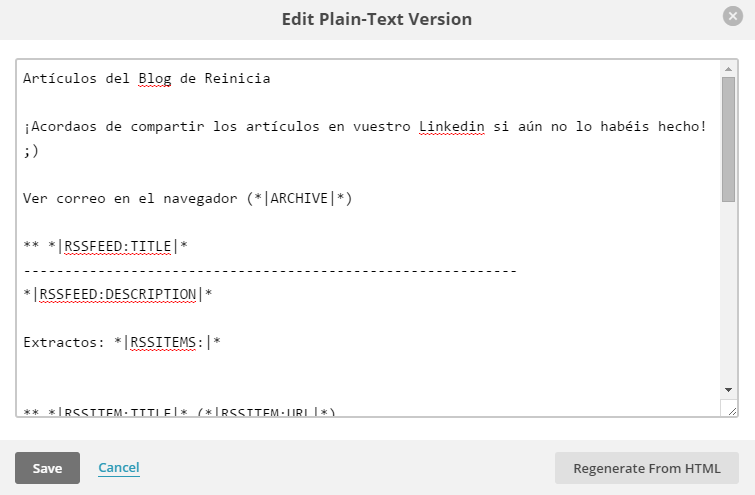
Task: Place cursor on the underlined word Linkedin
Action: 451,126
